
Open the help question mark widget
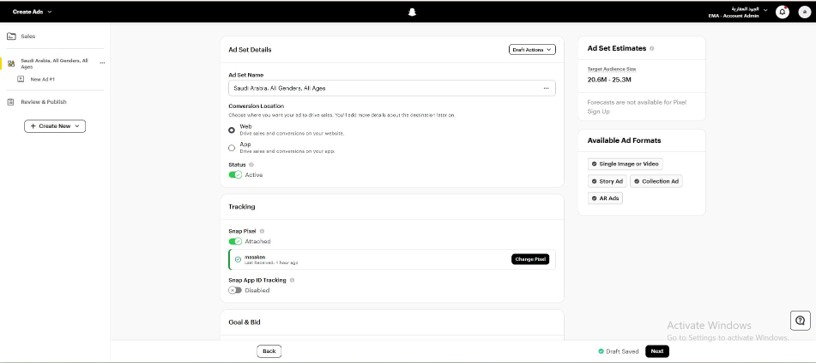pyautogui.click(x=800, y=320)
